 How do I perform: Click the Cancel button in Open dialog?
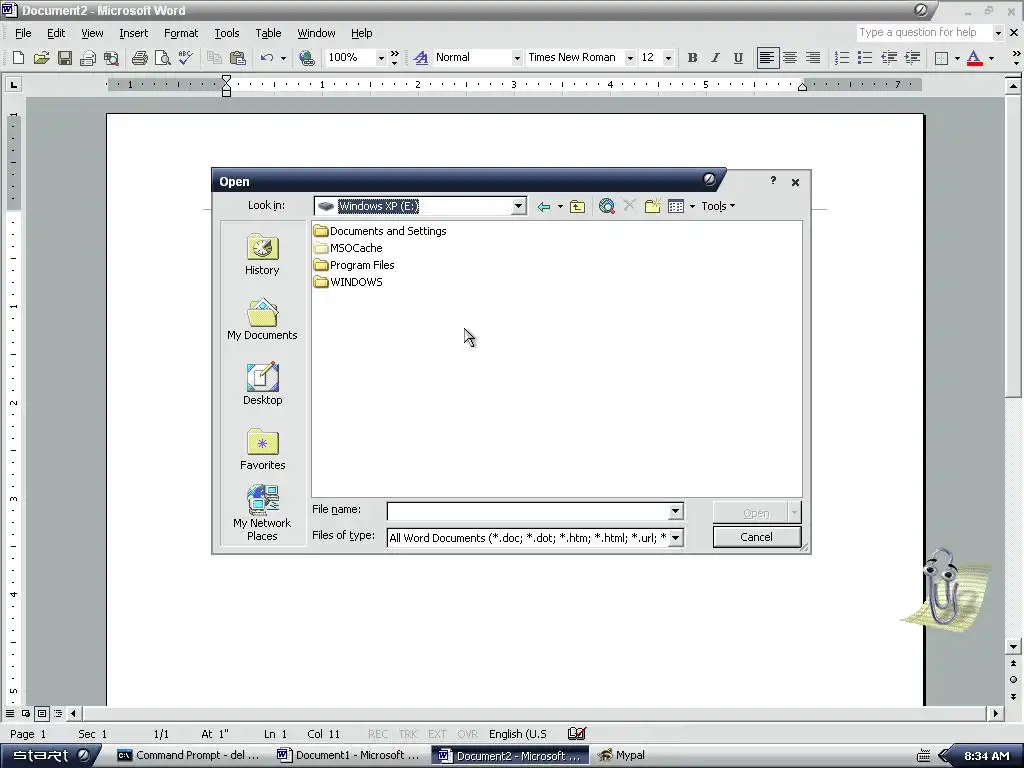756,537
